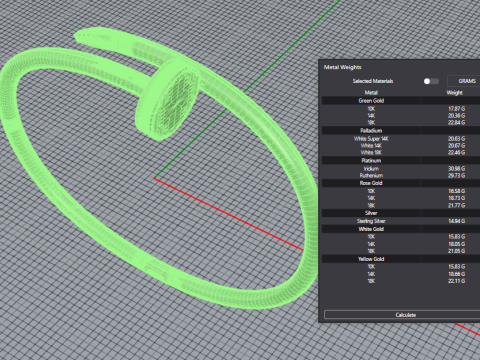This screenshot has height=360, width=480.
Task: Select the Green Gold group header
Action: click(401, 100)
